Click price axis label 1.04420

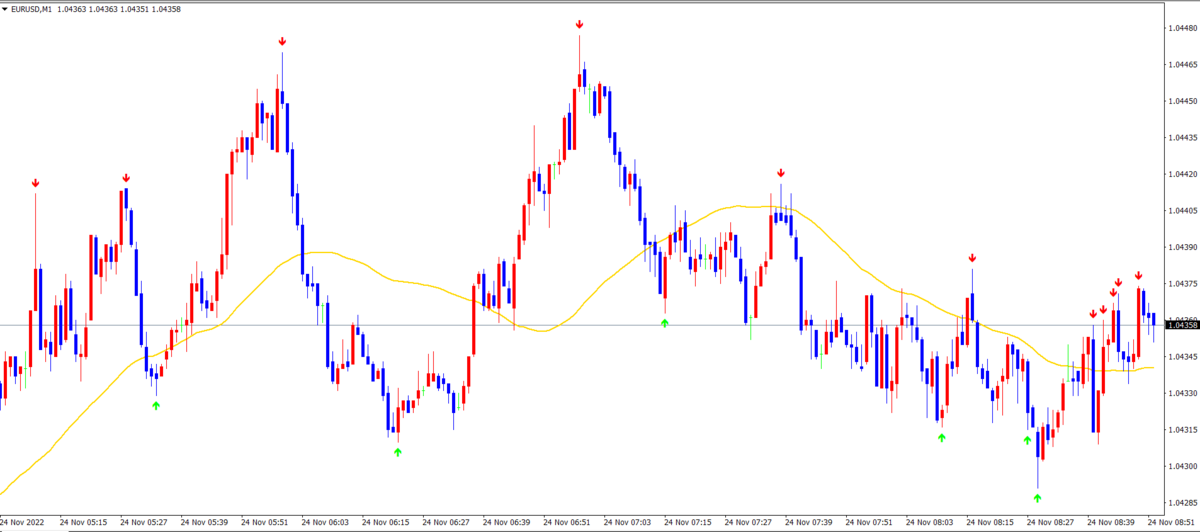coord(1181,174)
